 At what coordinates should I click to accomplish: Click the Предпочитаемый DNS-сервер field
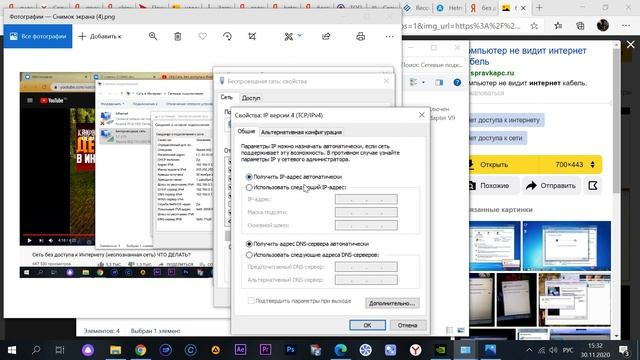366,267
